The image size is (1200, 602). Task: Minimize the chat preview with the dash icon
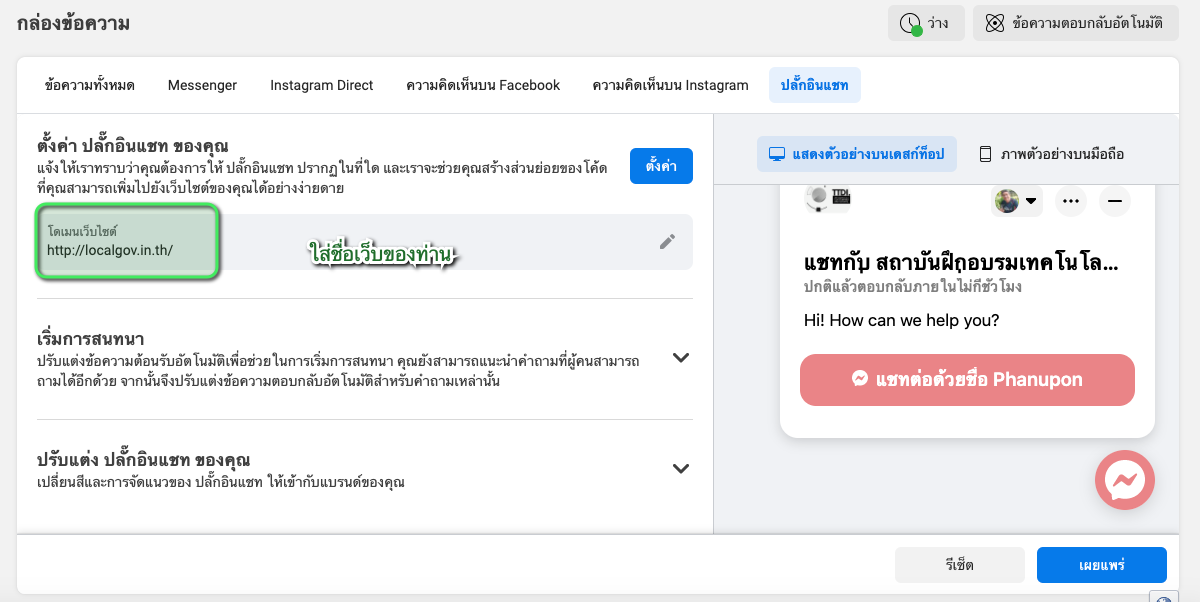pos(1114,201)
